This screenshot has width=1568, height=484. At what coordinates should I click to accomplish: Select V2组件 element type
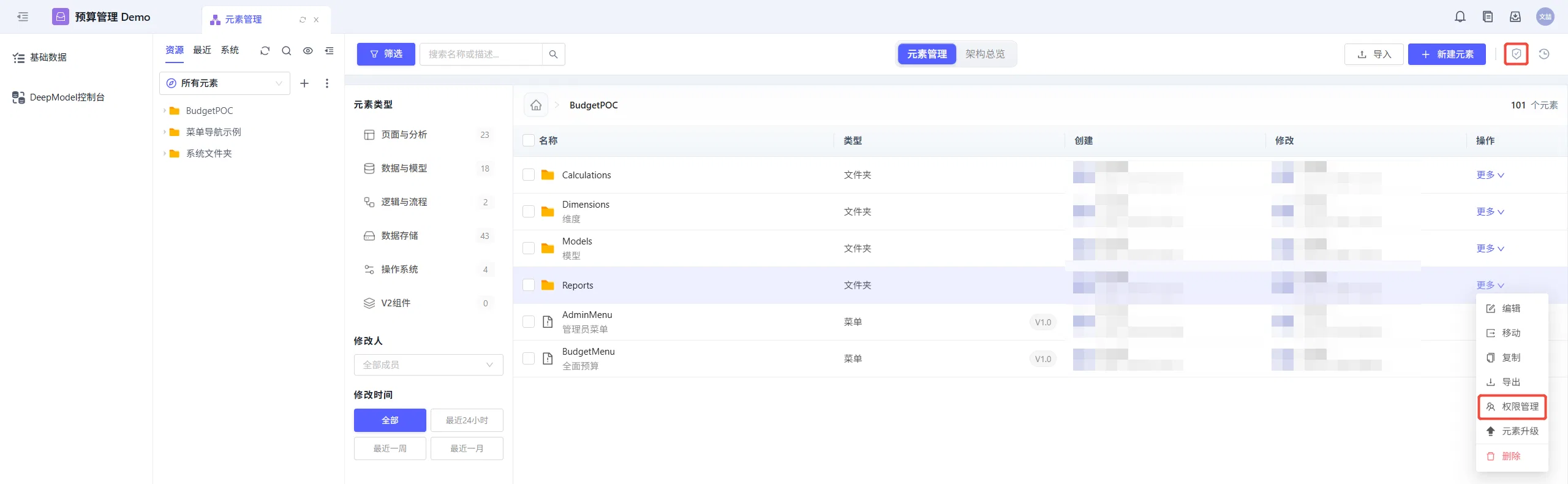[x=428, y=303]
